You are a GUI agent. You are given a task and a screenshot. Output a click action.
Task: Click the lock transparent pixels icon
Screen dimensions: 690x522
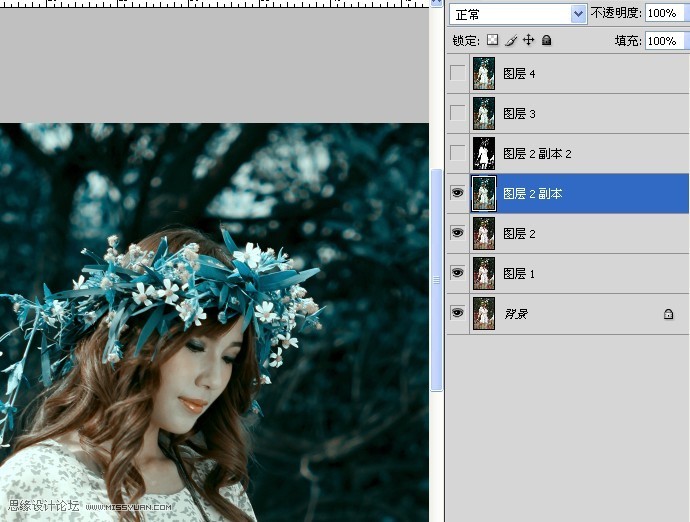click(x=492, y=41)
